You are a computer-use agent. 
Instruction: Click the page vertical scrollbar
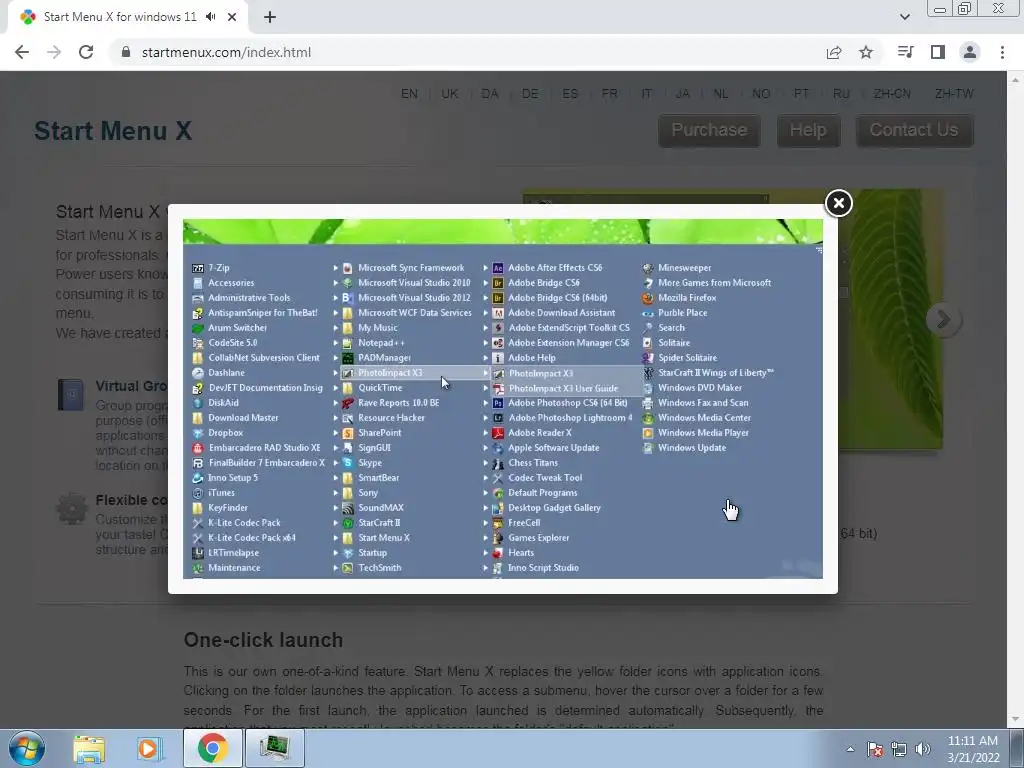coord(1015,400)
